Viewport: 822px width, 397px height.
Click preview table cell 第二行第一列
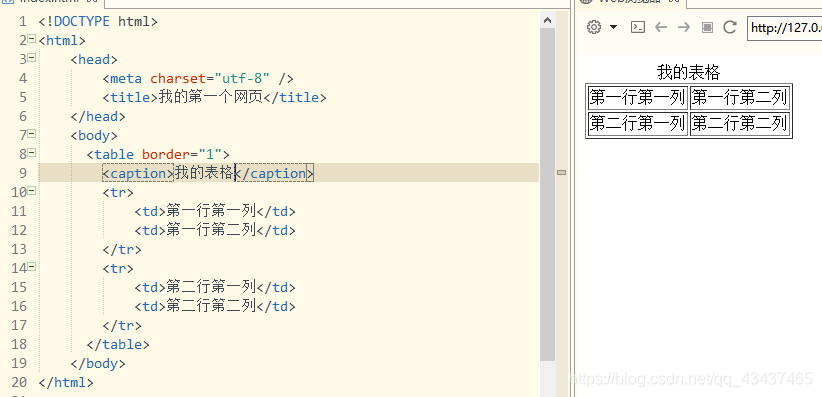click(637, 124)
